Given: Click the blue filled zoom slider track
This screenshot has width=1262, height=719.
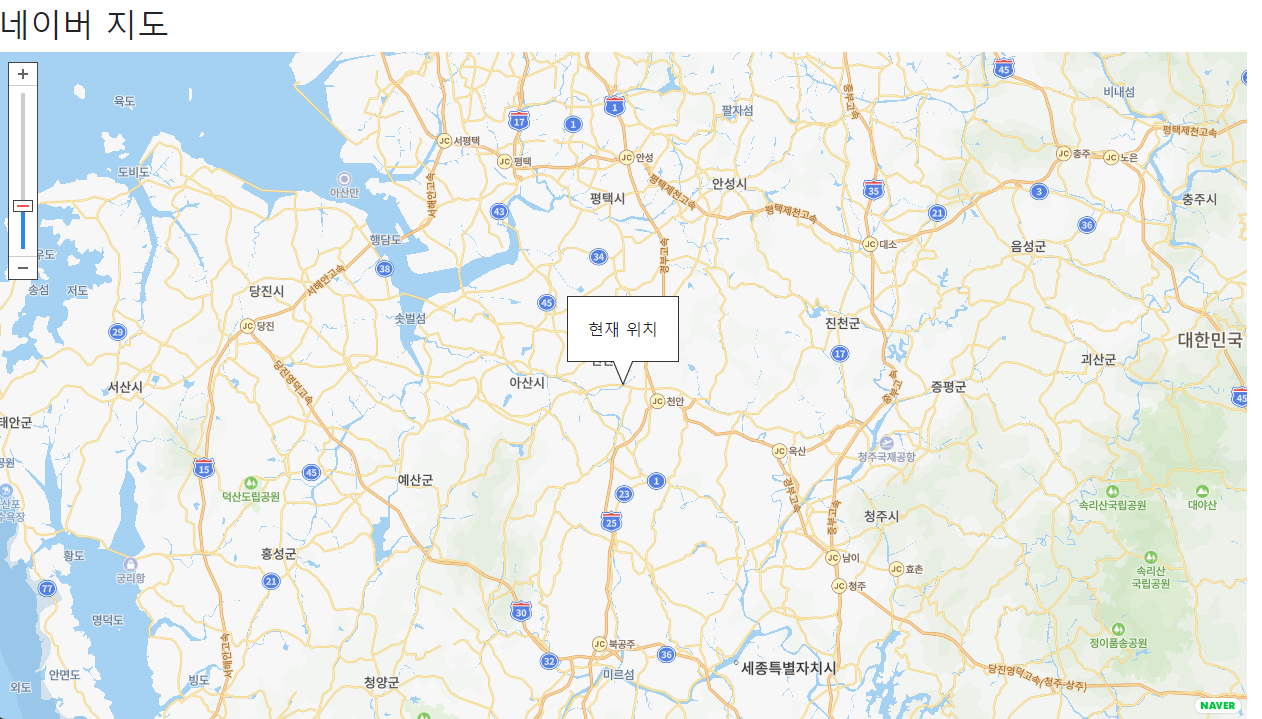Looking at the screenshot, I should pyautogui.click(x=23, y=231).
